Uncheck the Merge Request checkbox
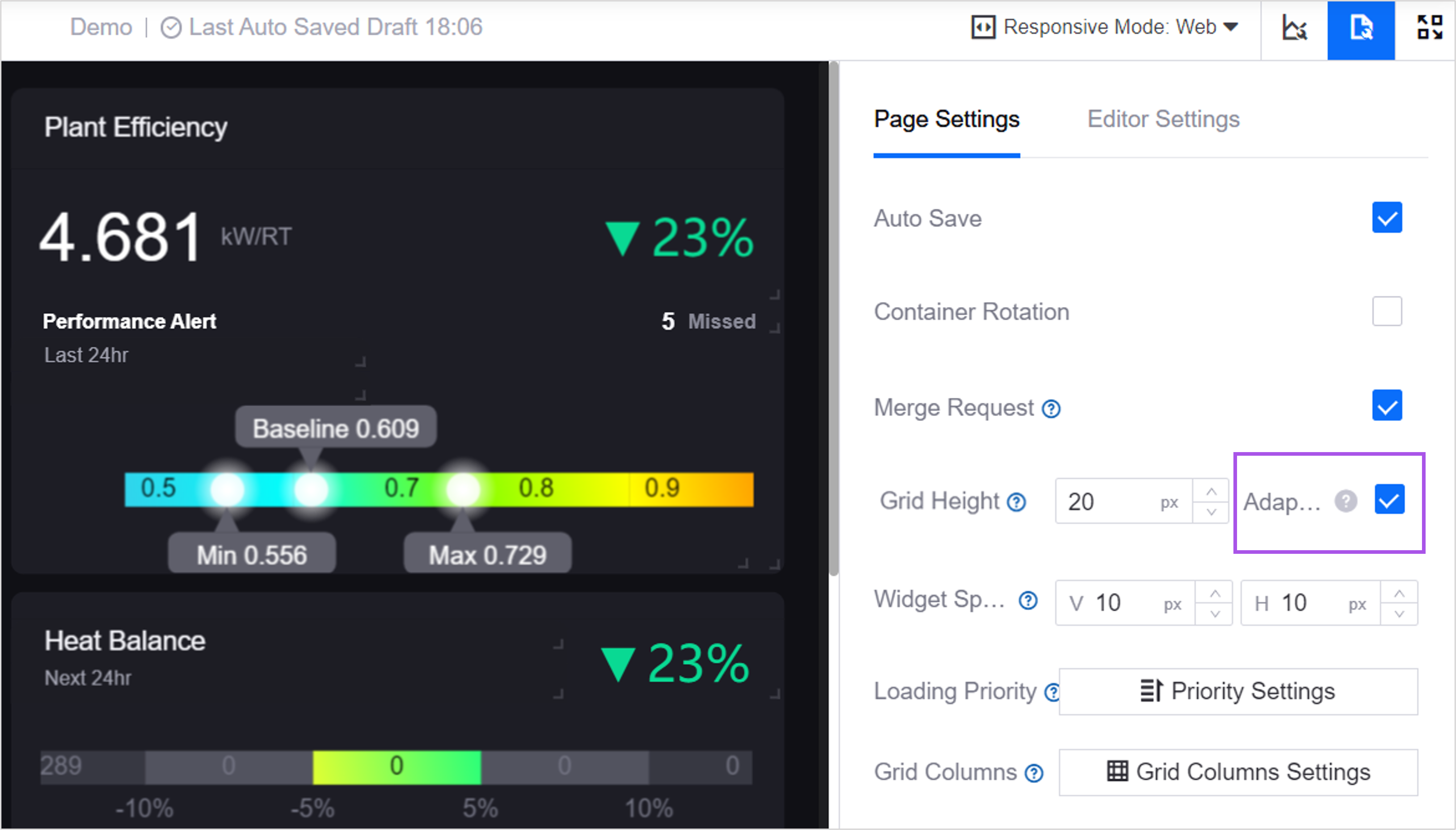 [x=1387, y=406]
